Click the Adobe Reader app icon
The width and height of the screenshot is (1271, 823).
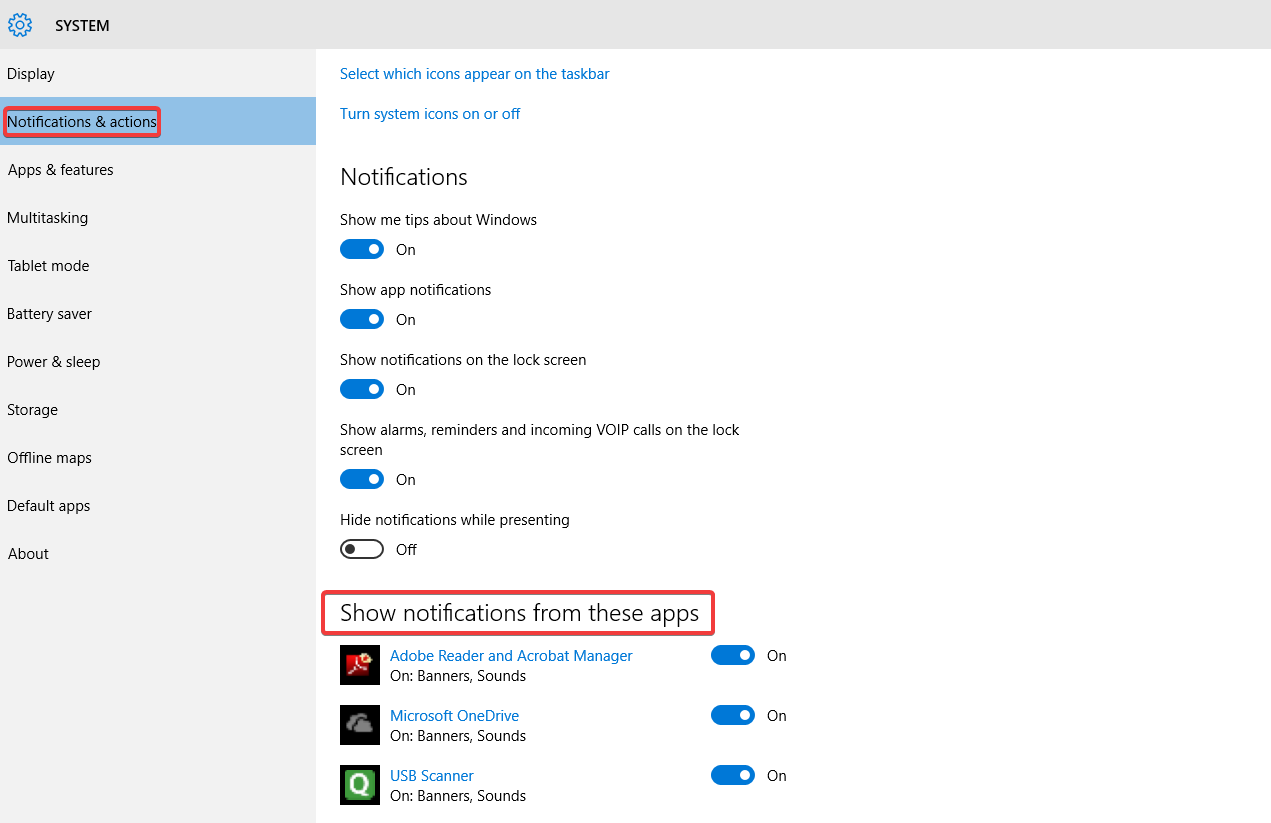tap(360, 665)
